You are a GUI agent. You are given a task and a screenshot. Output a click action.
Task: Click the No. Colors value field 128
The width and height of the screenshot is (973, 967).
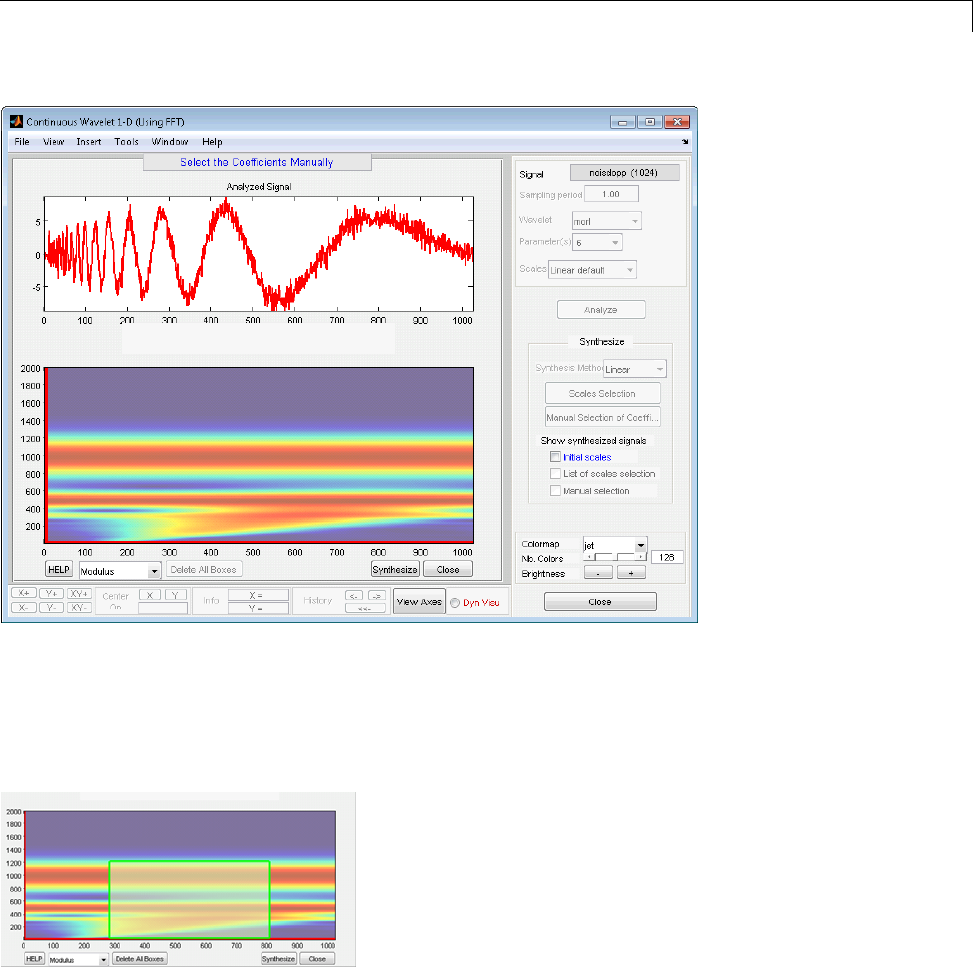coord(667,557)
